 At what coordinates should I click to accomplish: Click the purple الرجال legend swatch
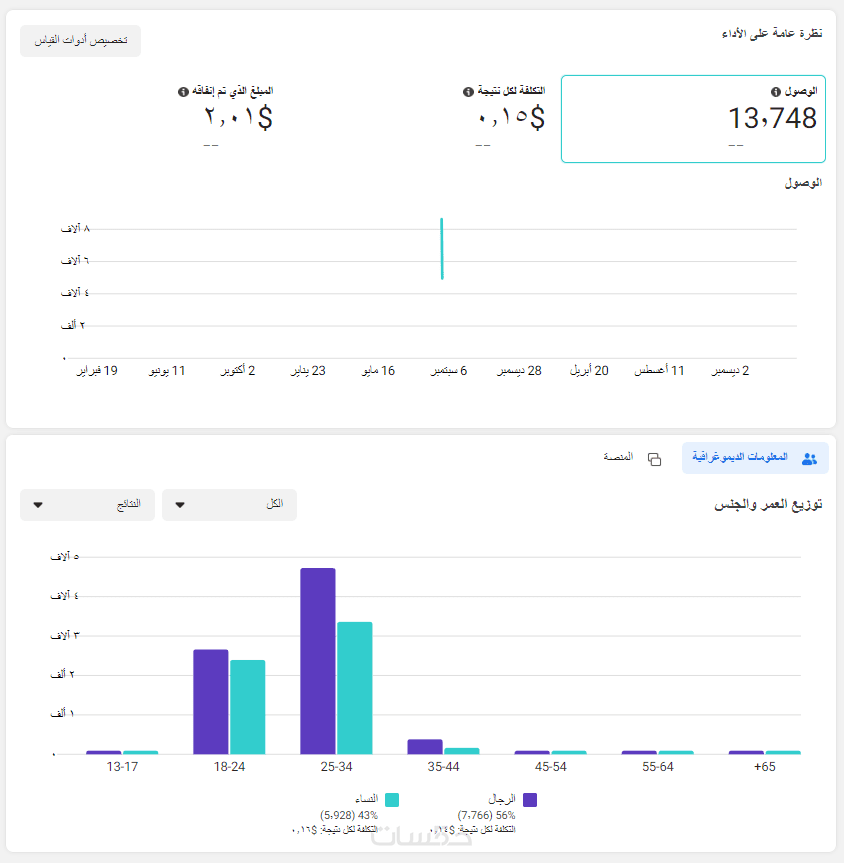click(530, 800)
